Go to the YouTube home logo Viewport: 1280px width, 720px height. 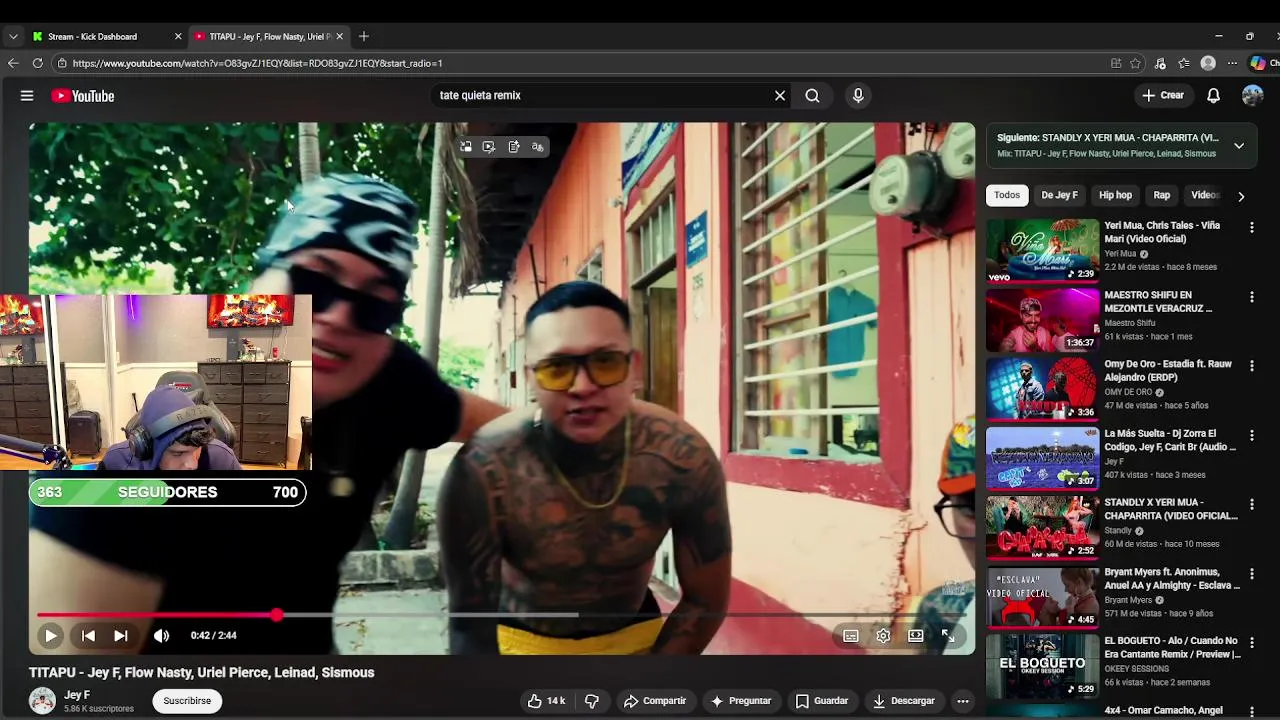coord(83,96)
